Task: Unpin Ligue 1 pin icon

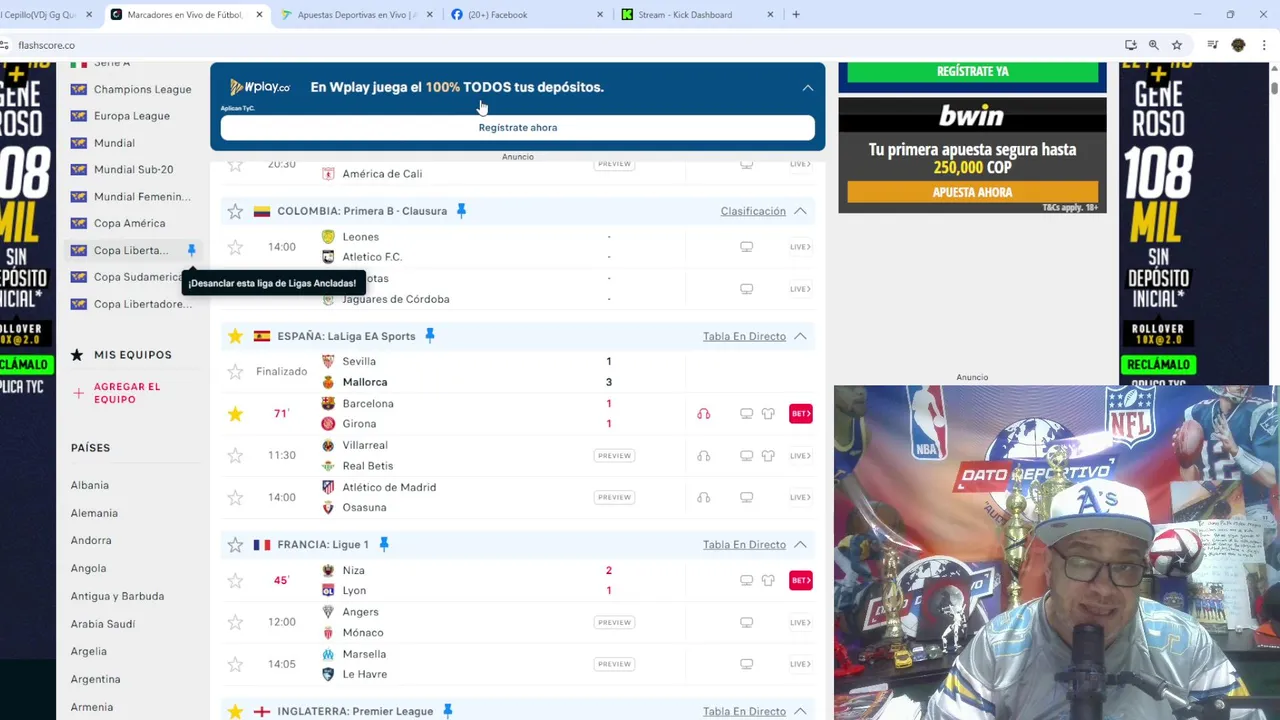Action: [383, 545]
